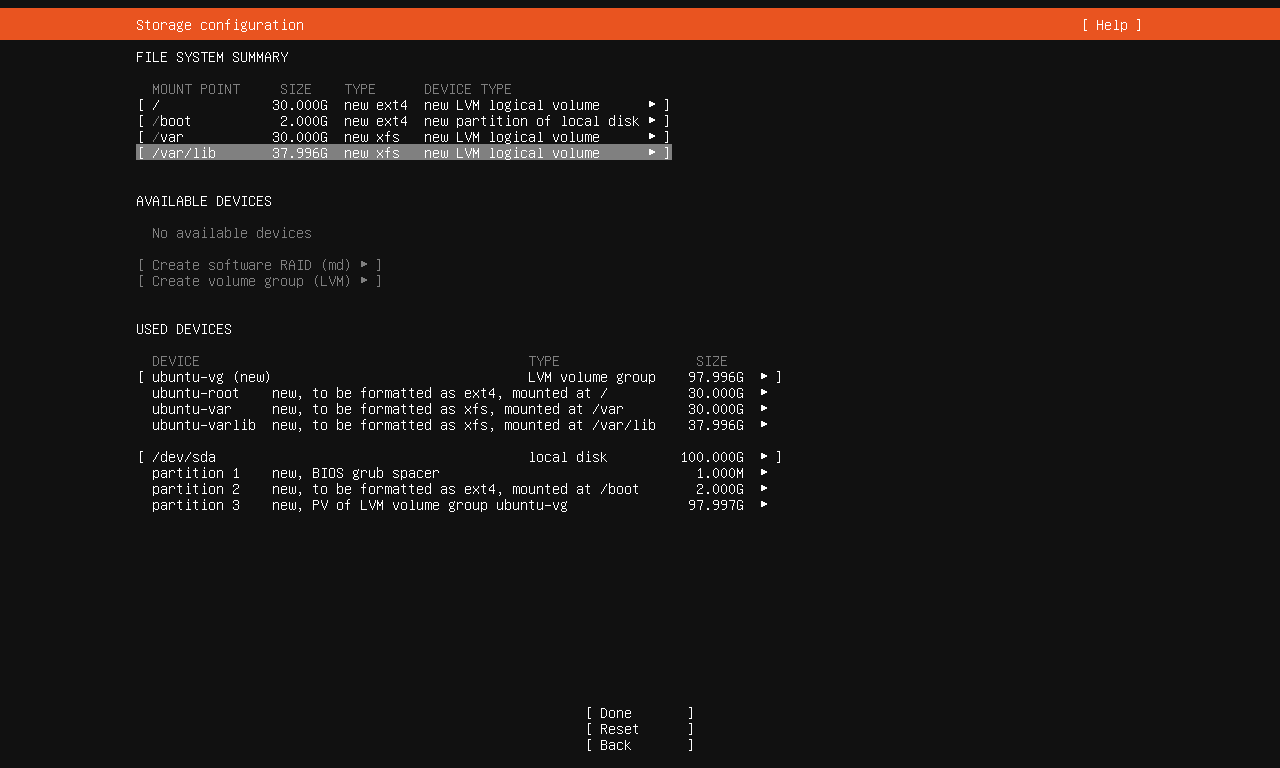1280x768 pixels.
Task: Reset the storage configuration
Action: tap(639, 729)
